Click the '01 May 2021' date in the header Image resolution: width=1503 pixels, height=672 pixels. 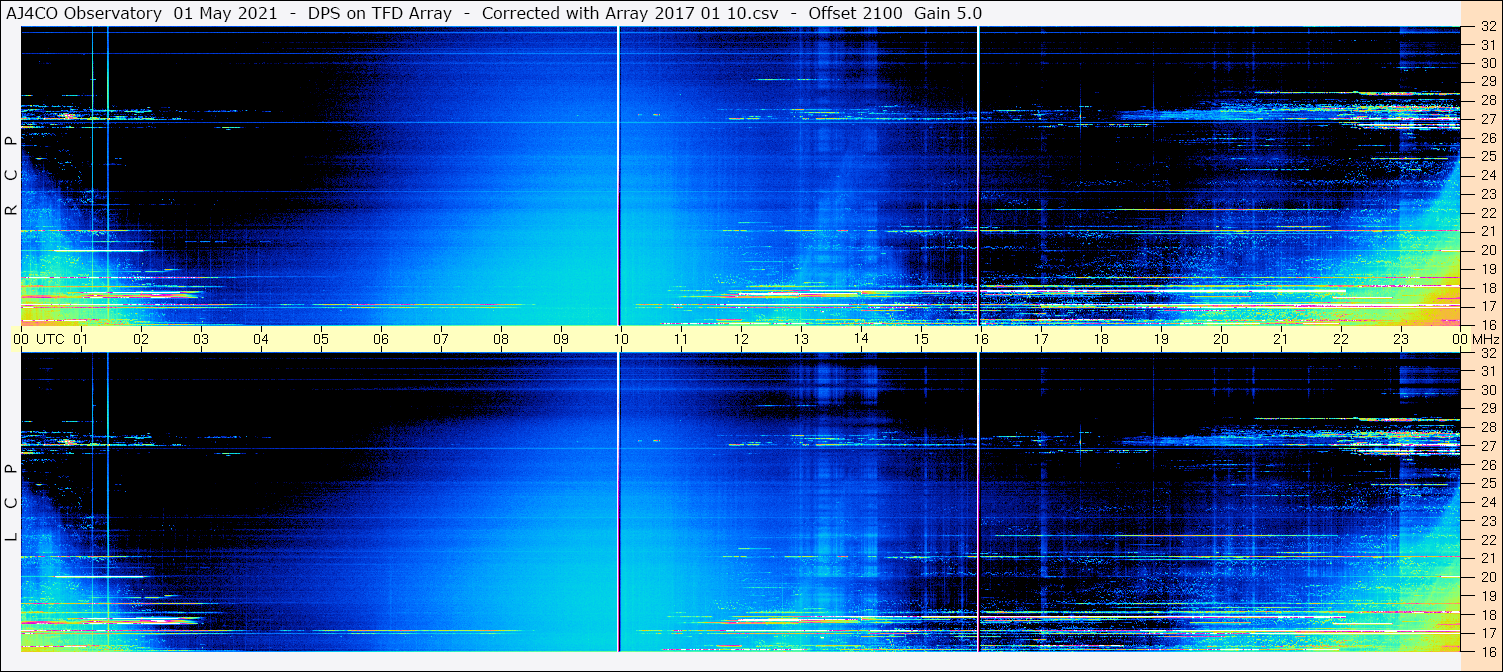point(225,13)
